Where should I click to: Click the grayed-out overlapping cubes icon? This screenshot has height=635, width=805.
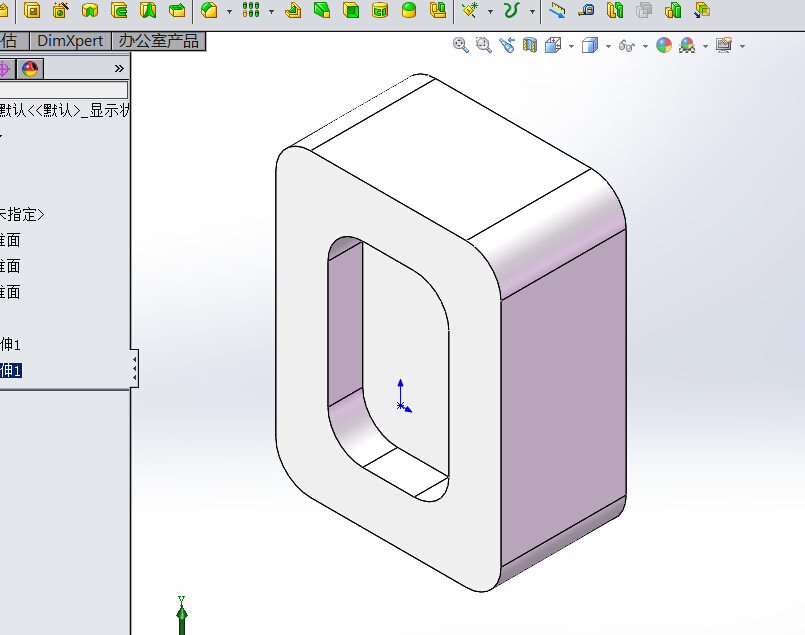click(x=644, y=10)
